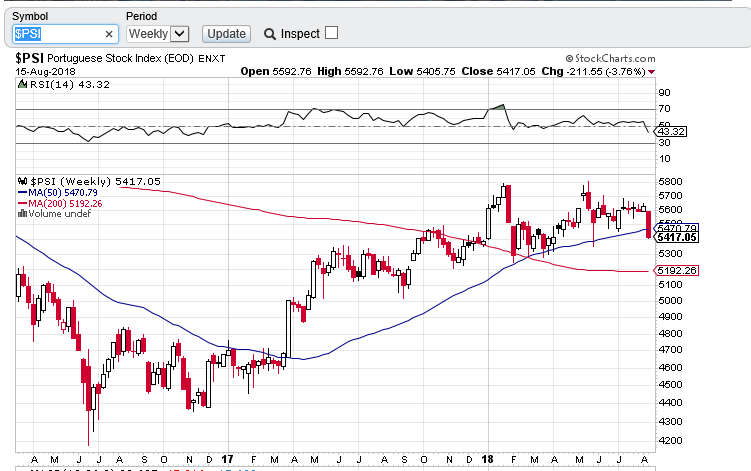Click the candlestick icon beside $PSI (Weekly)
Screen dimensions: 751x471
(x=23, y=181)
